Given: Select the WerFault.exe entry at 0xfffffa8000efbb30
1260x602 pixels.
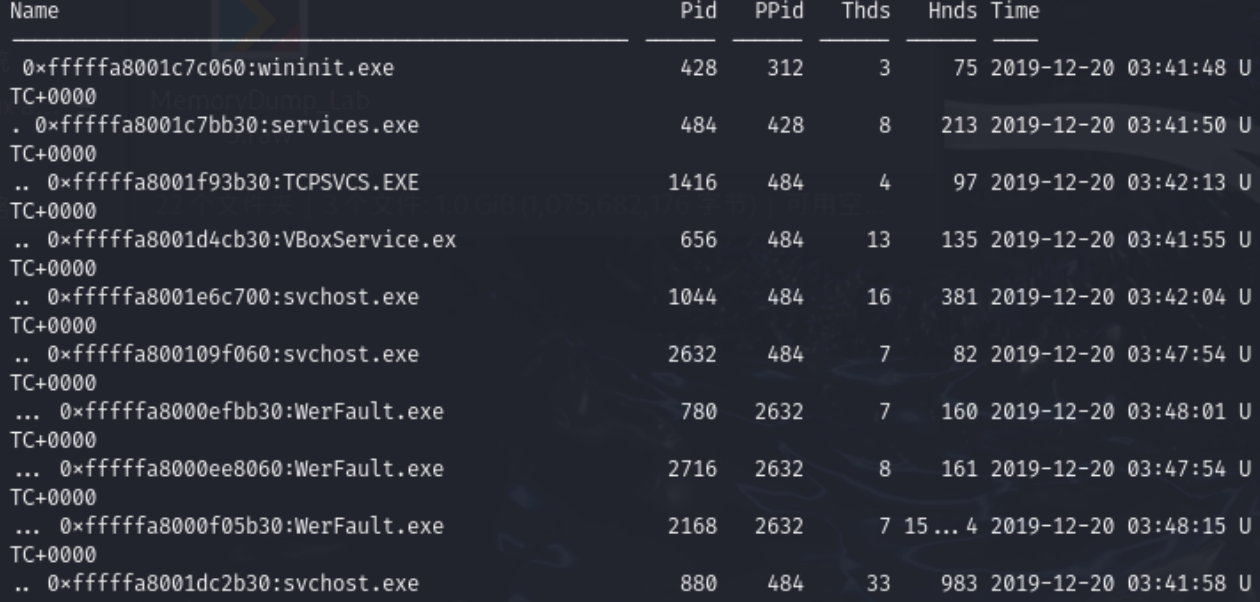Looking at the screenshot, I should pyautogui.click(x=251, y=412).
